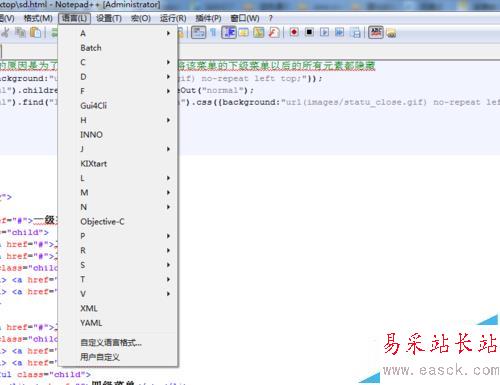Click the icon right of spell-check
The height and width of the screenshot is (385, 500).
point(391,33)
